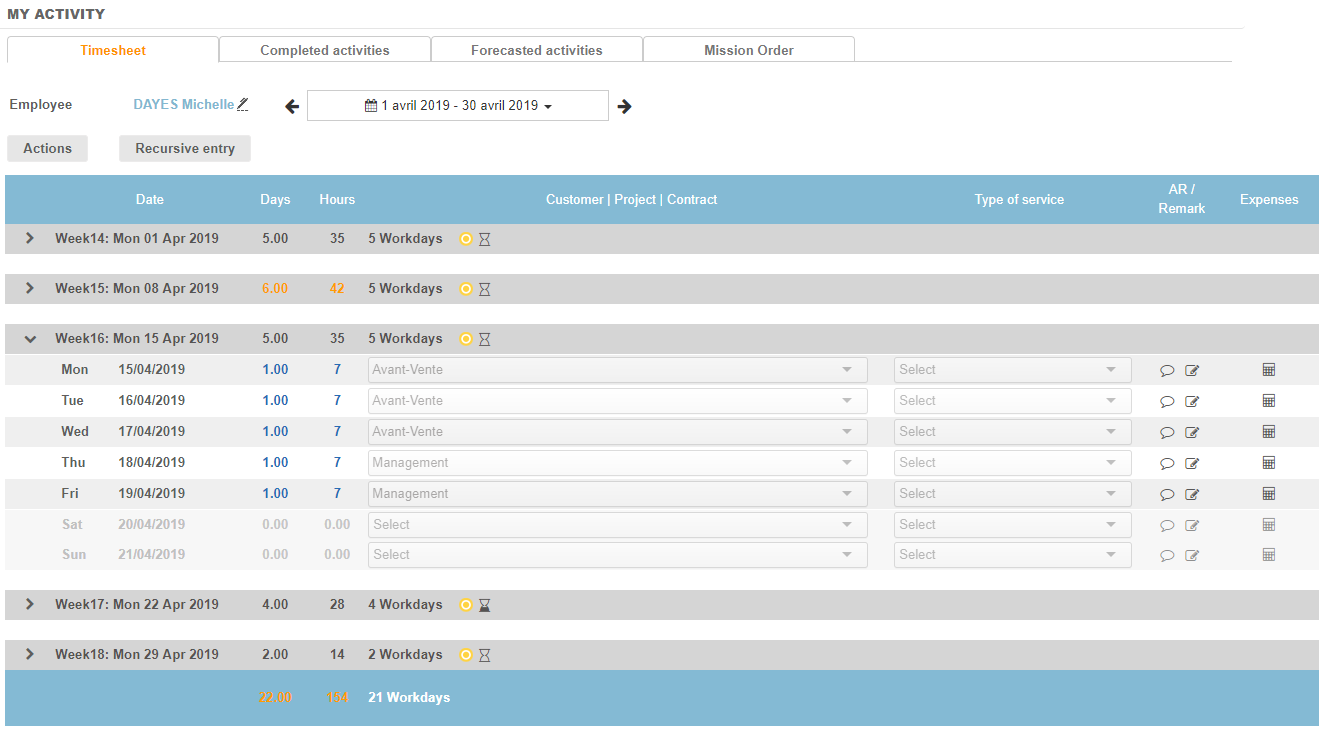Image resolution: width=1325 pixels, height=730 pixels.
Task: Go to previous month with left arrow
Action: pos(292,106)
